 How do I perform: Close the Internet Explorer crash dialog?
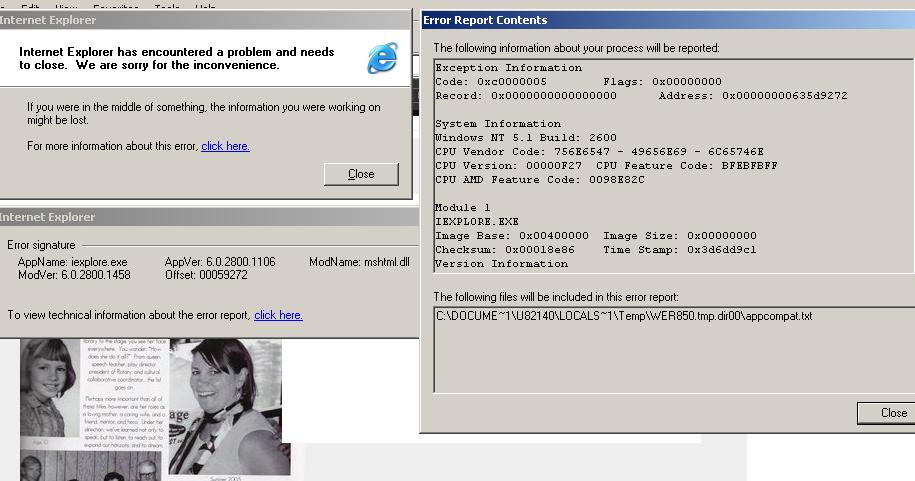361,174
